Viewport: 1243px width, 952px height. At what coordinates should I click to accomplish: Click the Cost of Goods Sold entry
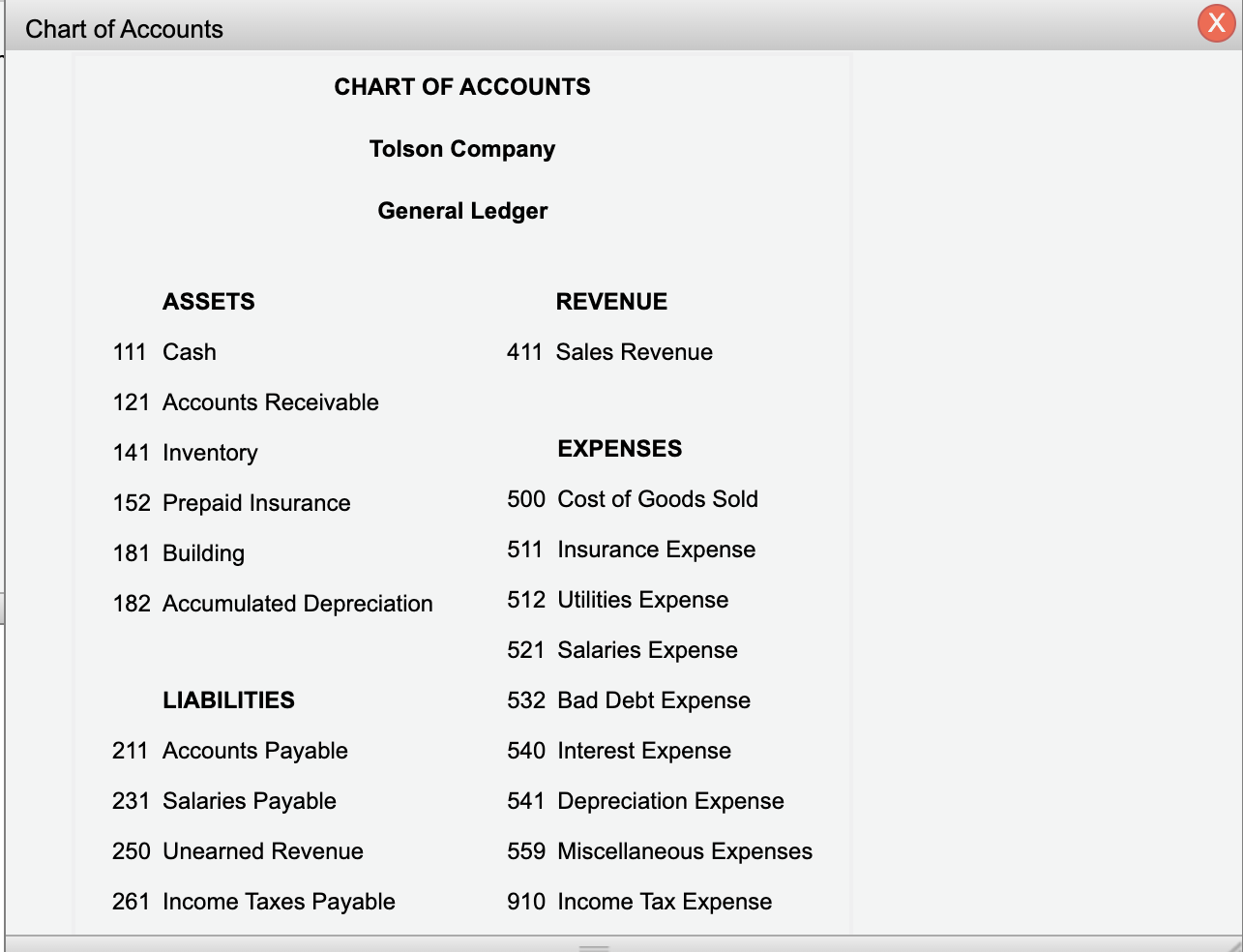tap(633, 499)
